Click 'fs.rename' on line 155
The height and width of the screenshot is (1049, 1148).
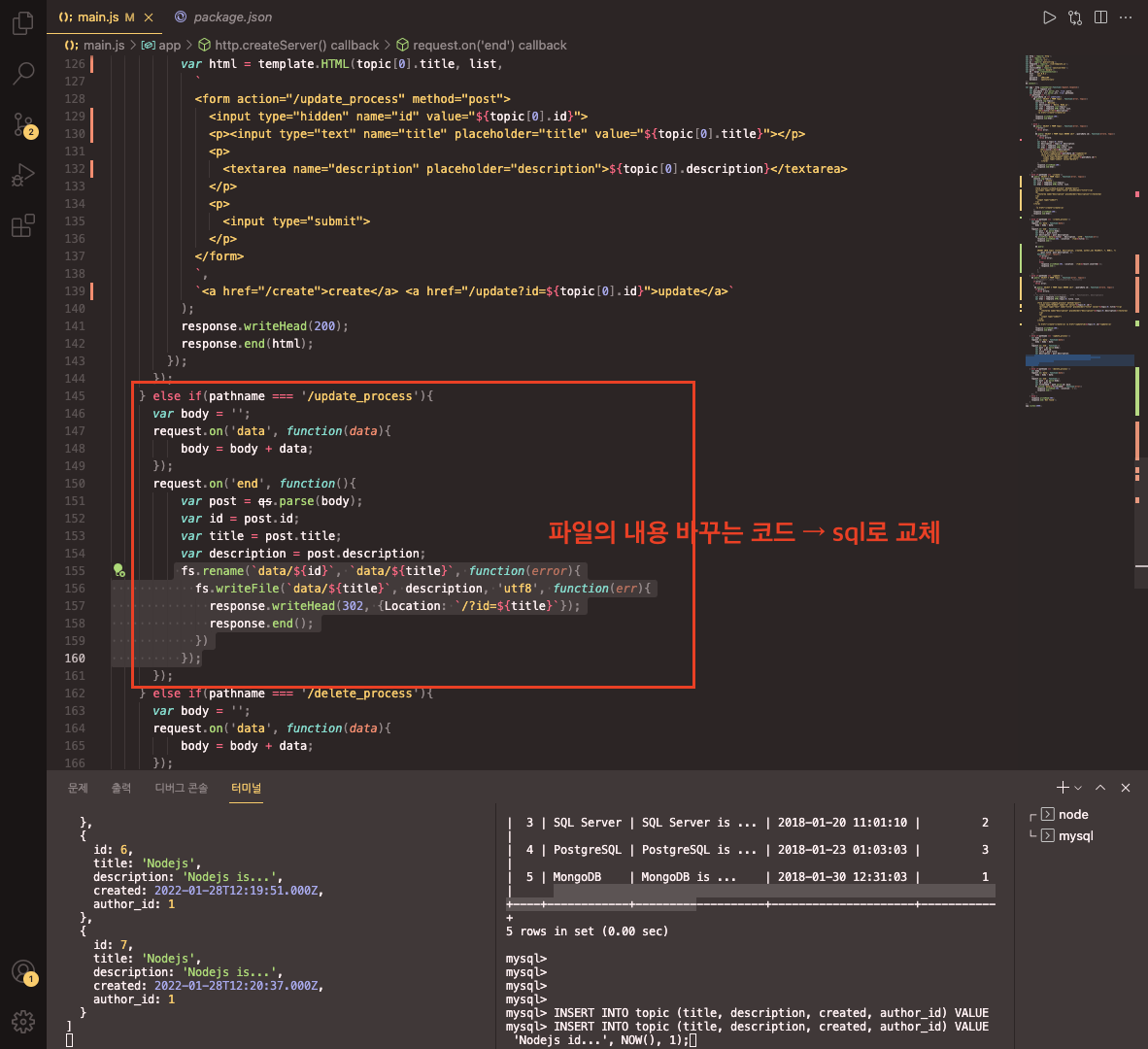pos(213,570)
